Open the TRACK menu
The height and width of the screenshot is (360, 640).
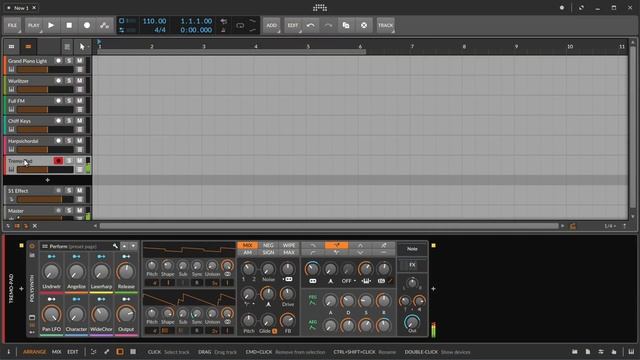pos(385,25)
